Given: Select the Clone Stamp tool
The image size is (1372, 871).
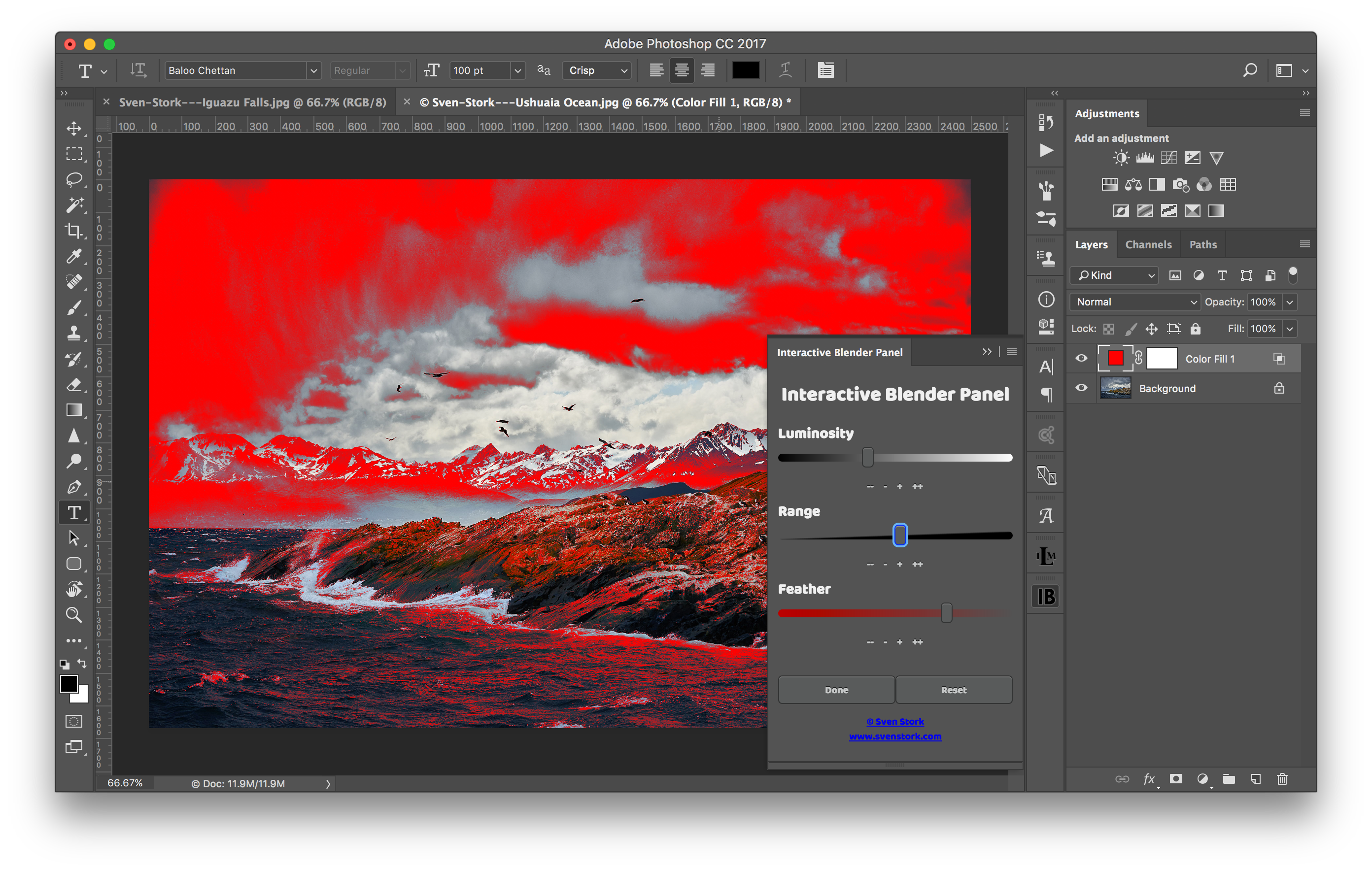Looking at the screenshot, I should 73,333.
